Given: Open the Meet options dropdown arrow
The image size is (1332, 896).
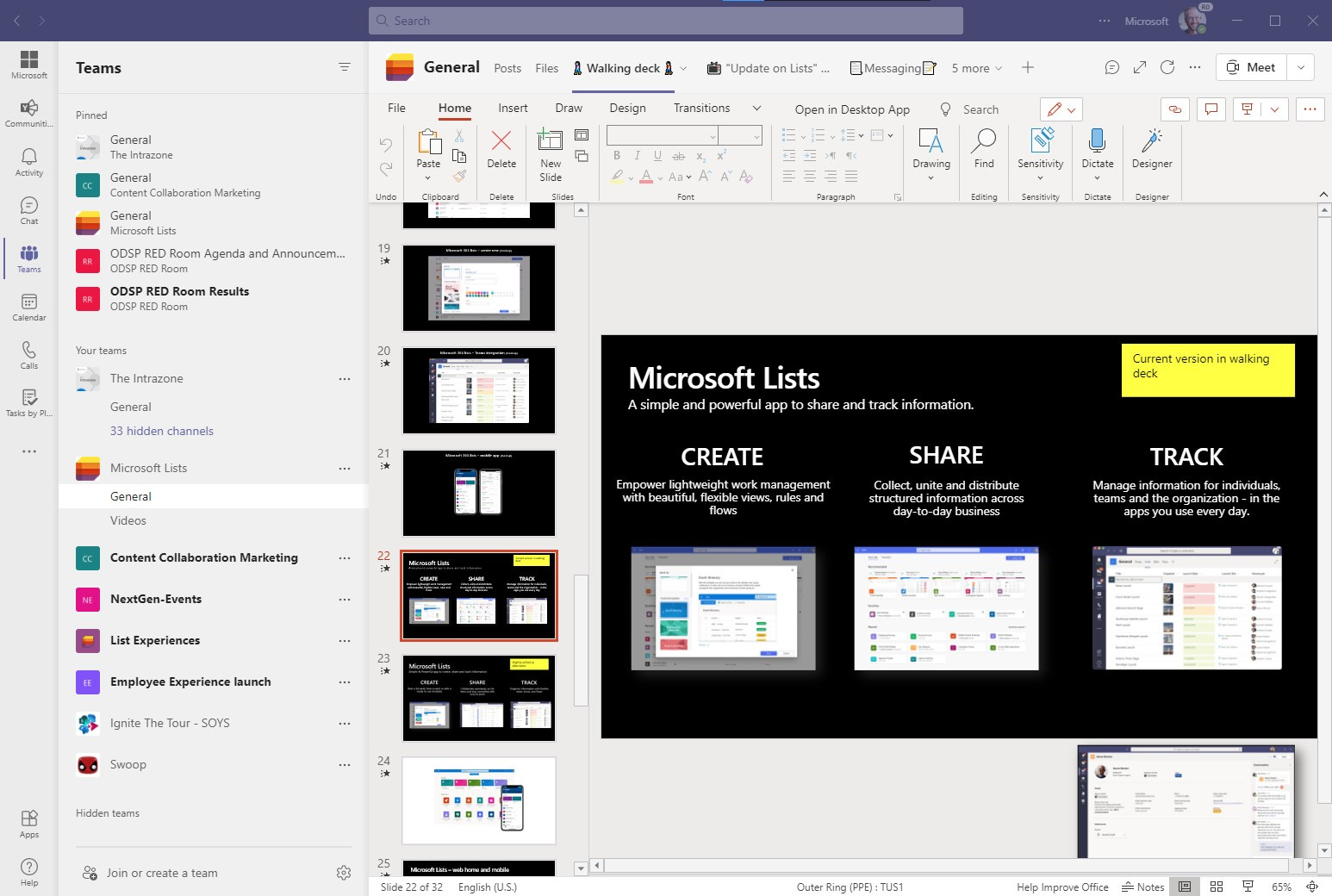Looking at the screenshot, I should pyautogui.click(x=1301, y=67).
